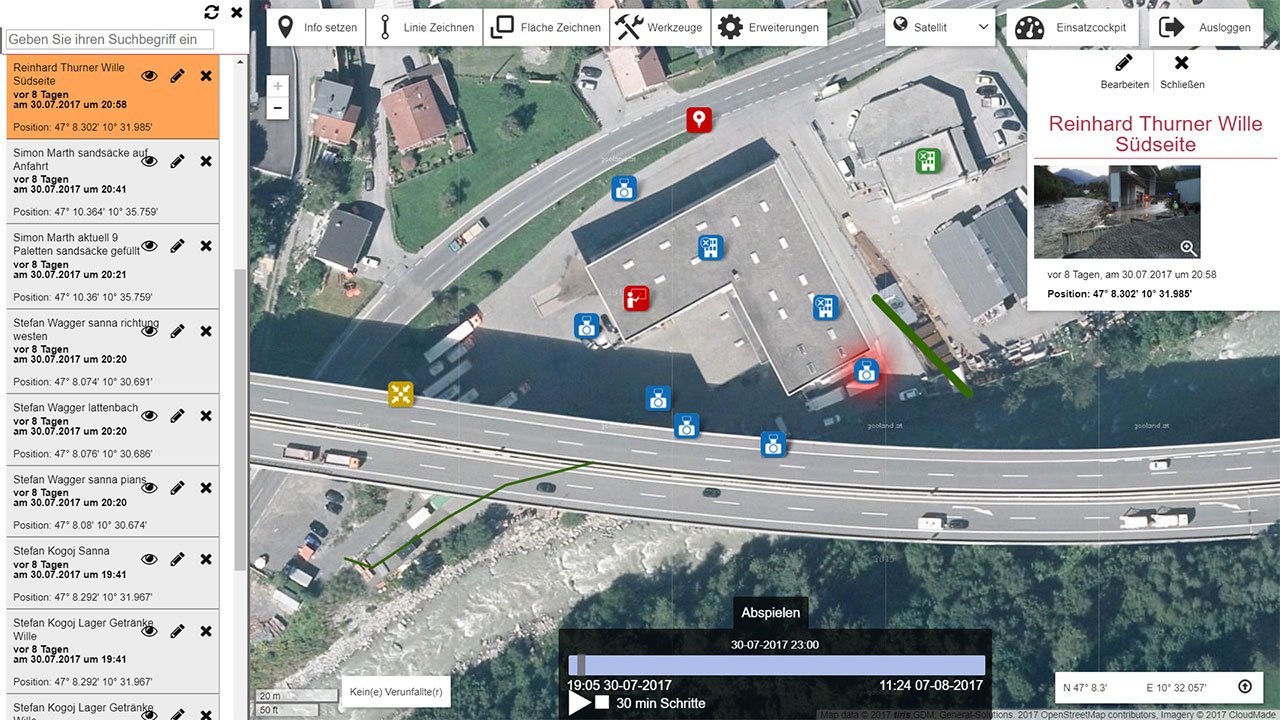1280x720 pixels.
Task: Click the blue building marker at the roof's east edge
Action: (824, 307)
